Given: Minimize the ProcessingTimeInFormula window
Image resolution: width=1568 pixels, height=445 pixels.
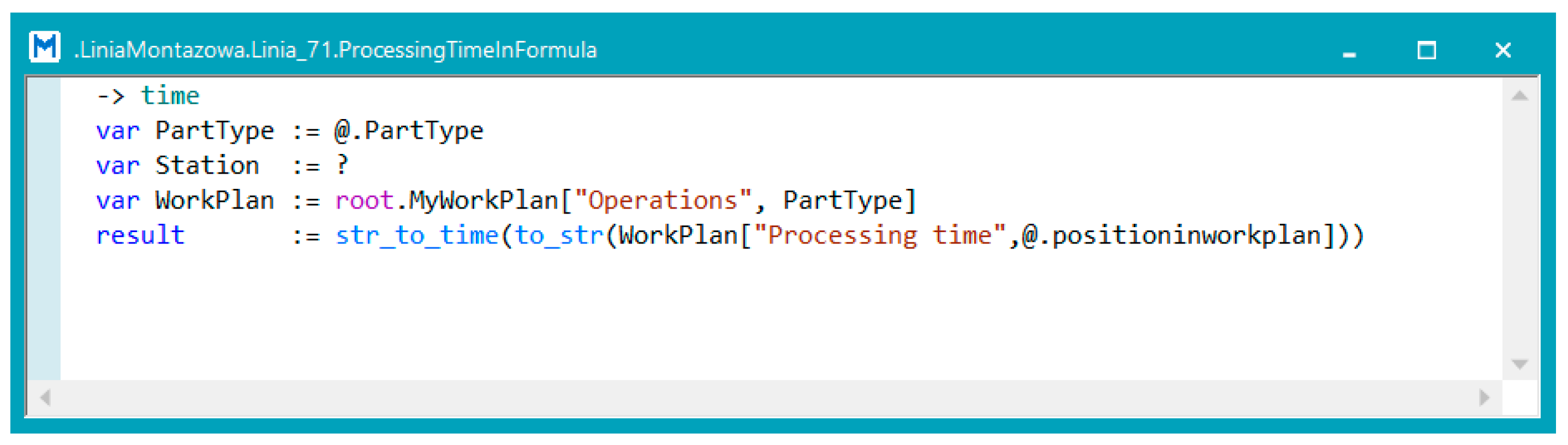Looking at the screenshot, I should pos(1349,51).
